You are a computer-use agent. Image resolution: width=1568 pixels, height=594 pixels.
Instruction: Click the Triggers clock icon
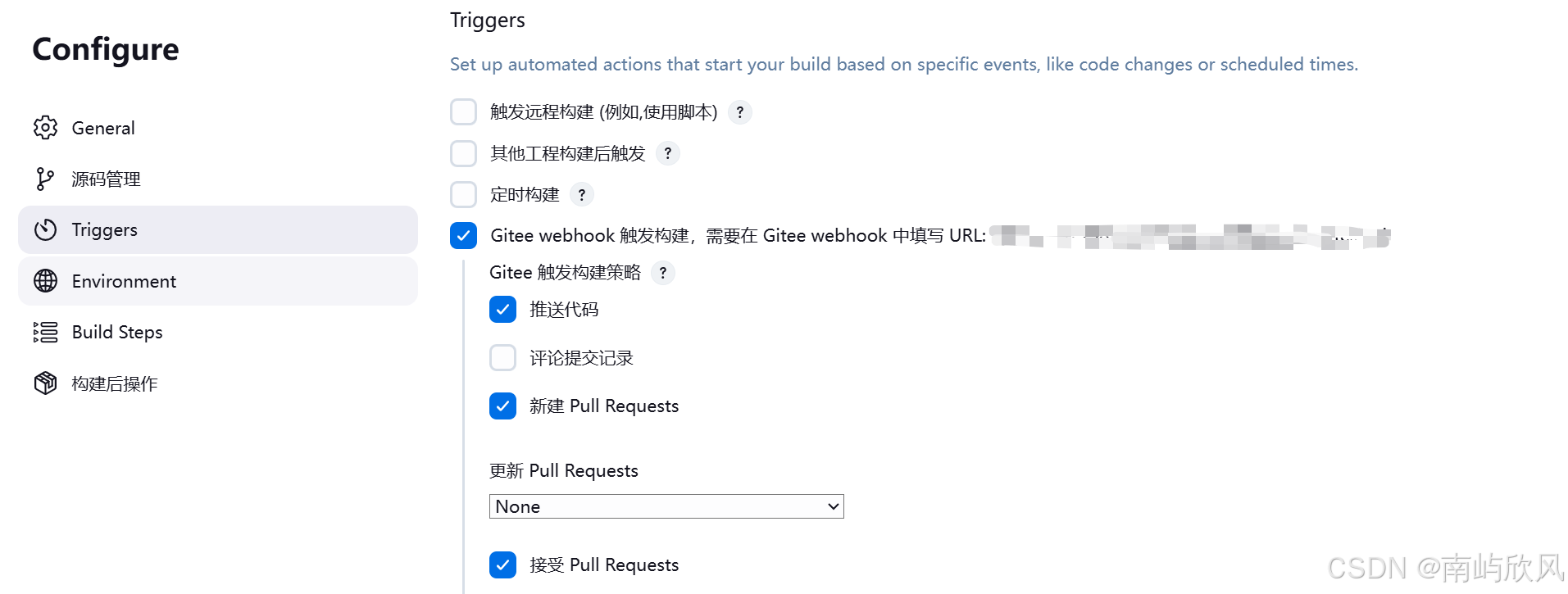point(46,229)
